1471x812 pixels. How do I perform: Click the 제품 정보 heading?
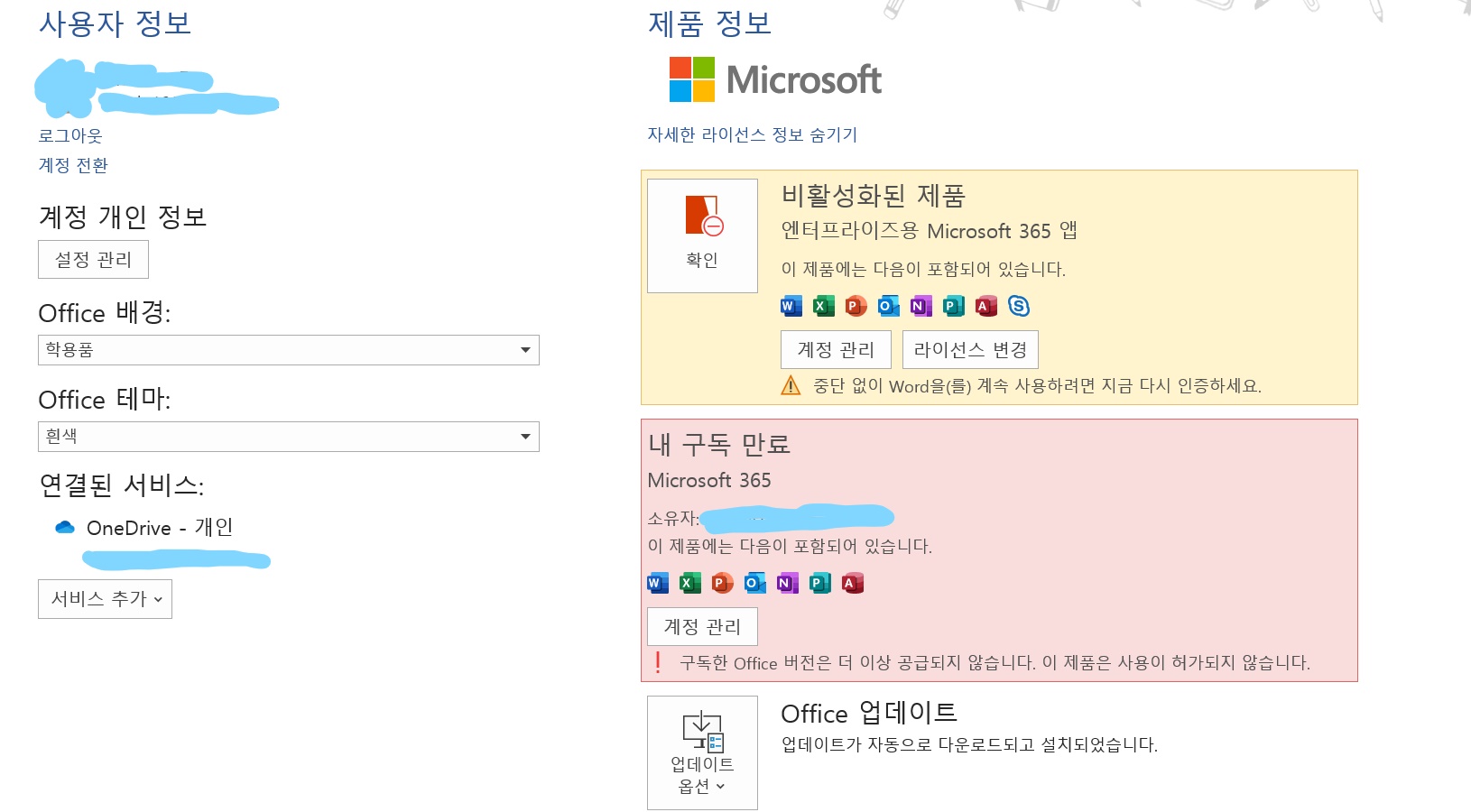point(710,23)
